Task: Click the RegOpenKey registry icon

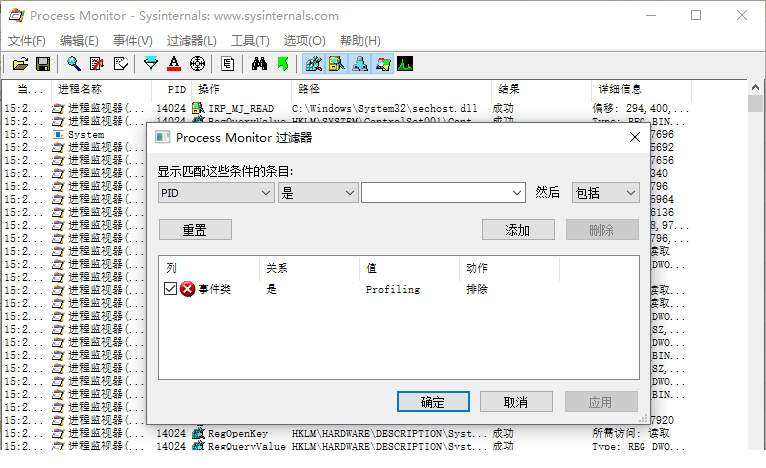Action: pos(198,433)
